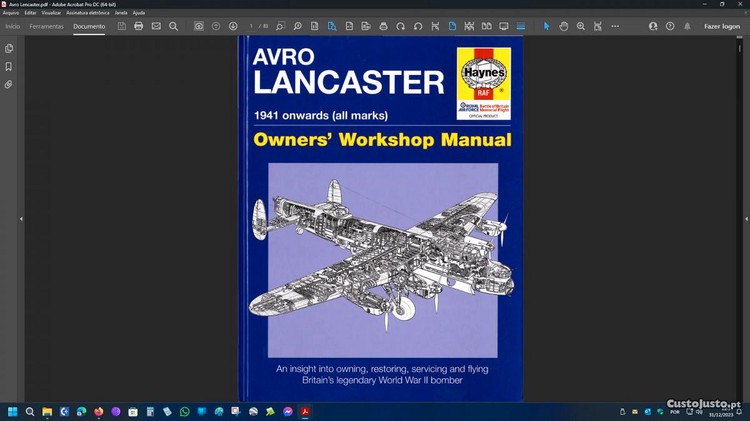Viewport: 750px width, 421px height.
Task: Toggle two-page view mode icon
Action: 486,26
